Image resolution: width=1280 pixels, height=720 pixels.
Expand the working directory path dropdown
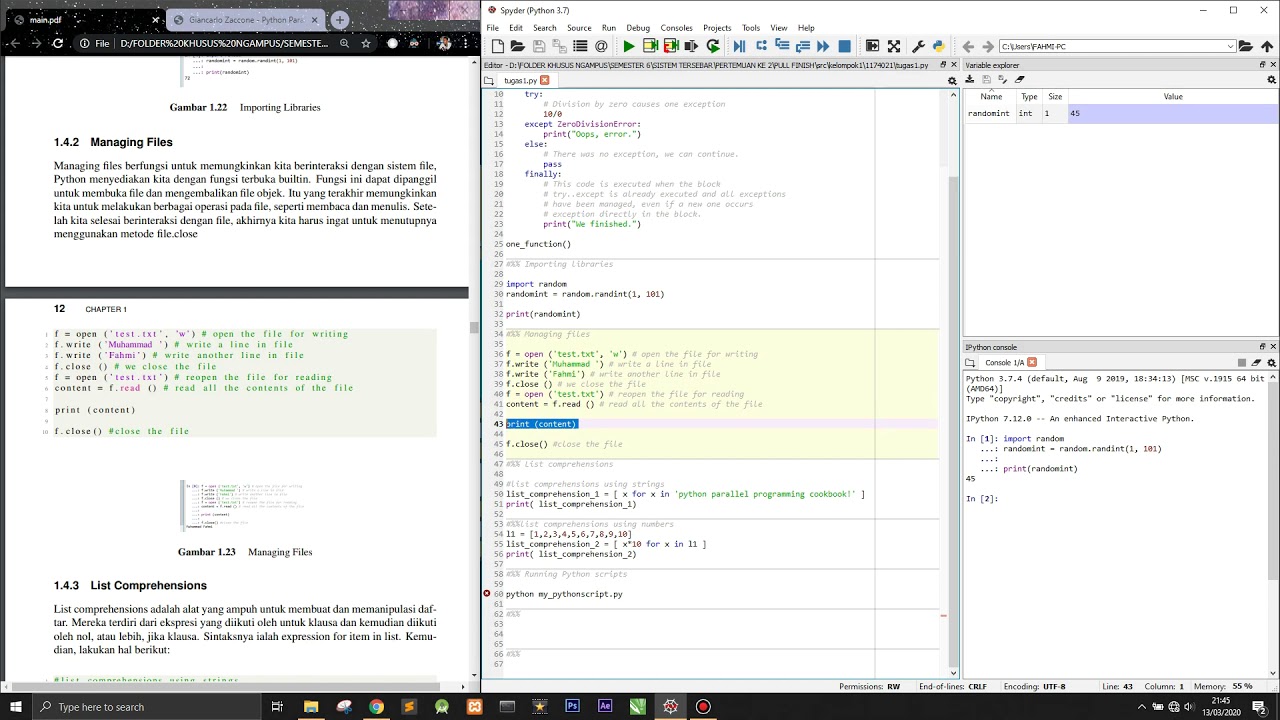pos(1230,46)
